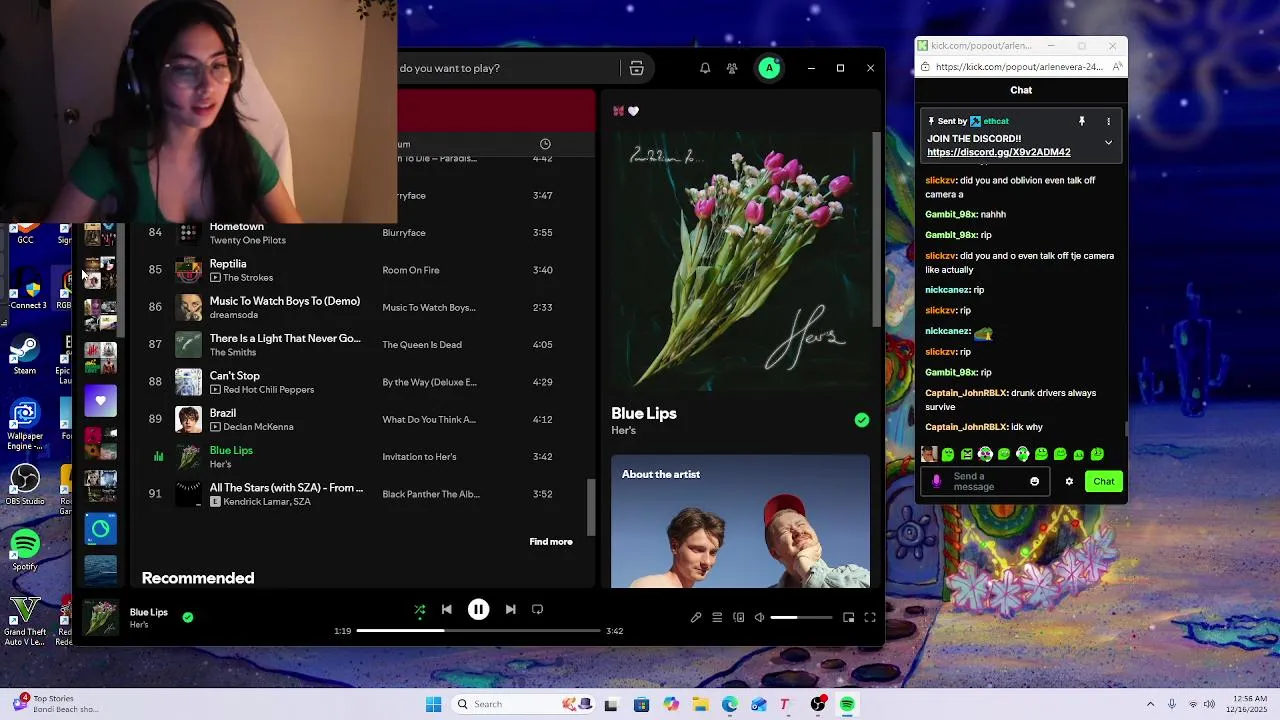Open the Spotify play queue
Screen dimensions: 1280x720
(x=717, y=618)
